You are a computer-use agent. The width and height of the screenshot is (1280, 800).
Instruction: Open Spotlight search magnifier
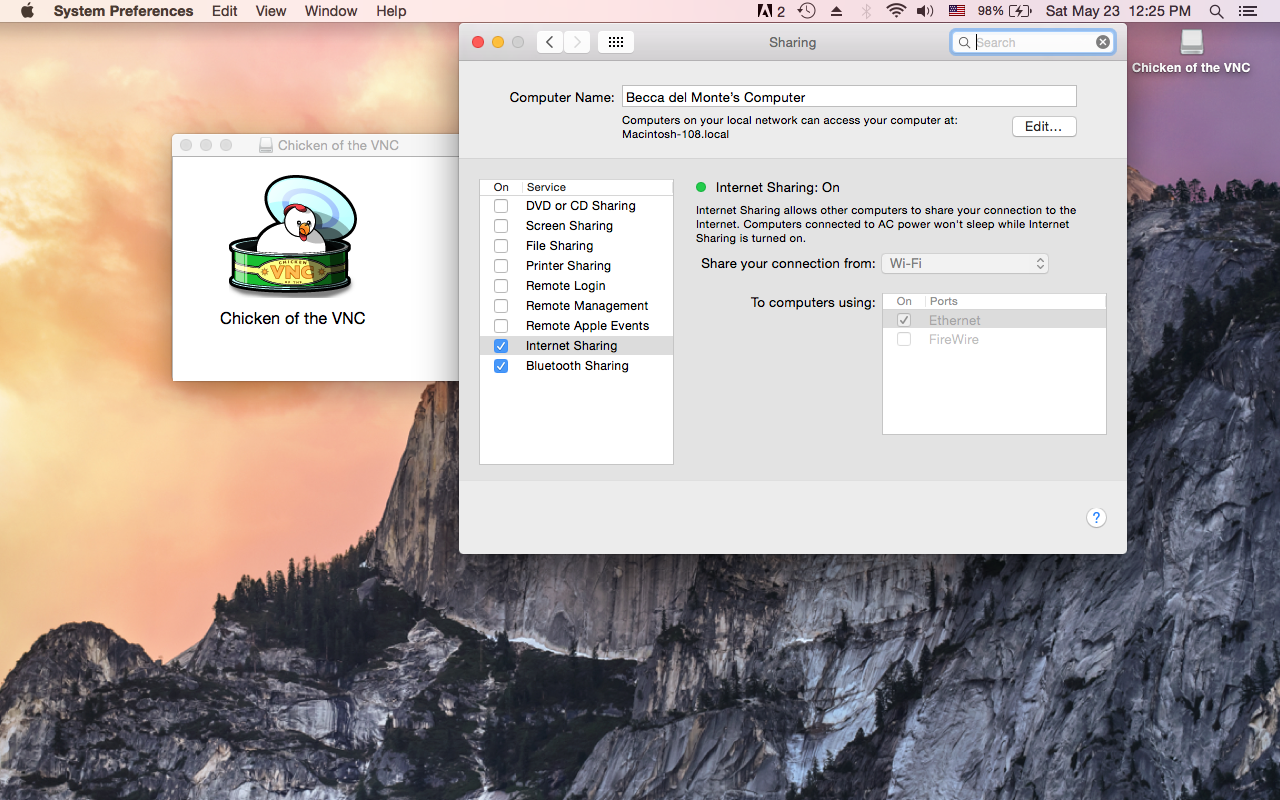tap(1216, 11)
